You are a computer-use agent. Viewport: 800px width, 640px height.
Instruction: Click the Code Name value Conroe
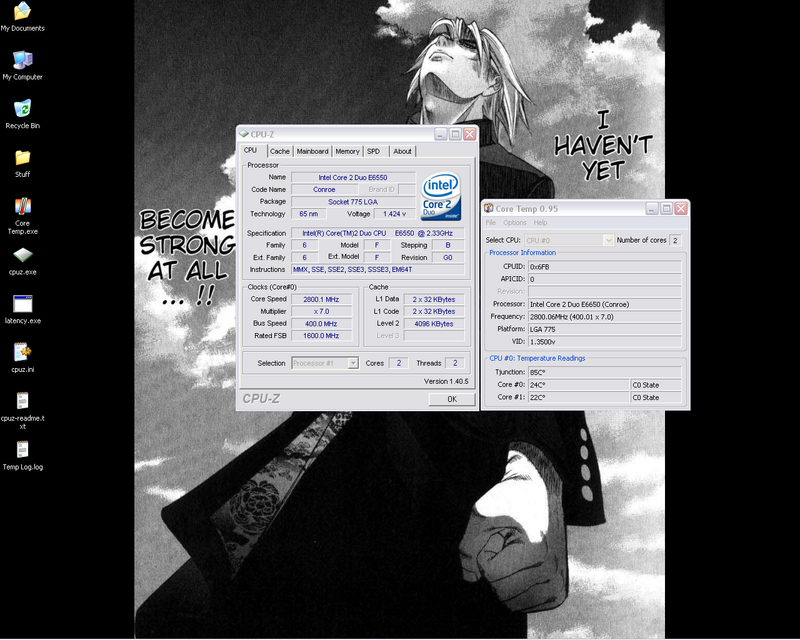[324, 189]
